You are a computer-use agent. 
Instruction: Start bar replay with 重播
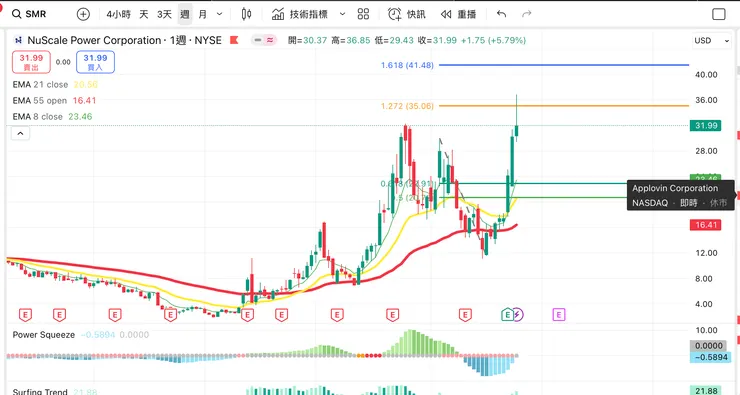pos(458,14)
